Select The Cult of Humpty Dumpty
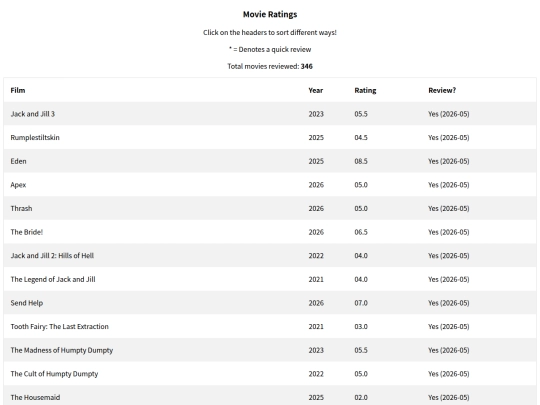The image size is (540, 405). point(54,374)
